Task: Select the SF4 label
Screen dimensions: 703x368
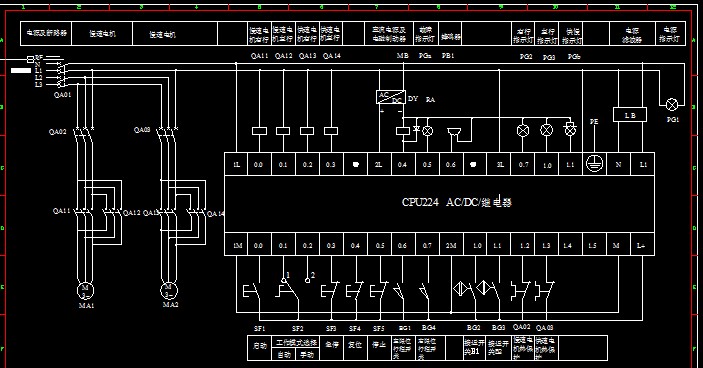Action: [355, 329]
